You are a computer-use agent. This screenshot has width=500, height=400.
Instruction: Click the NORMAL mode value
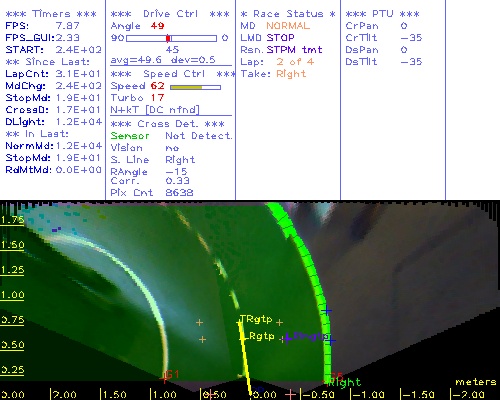pos(288,26)
